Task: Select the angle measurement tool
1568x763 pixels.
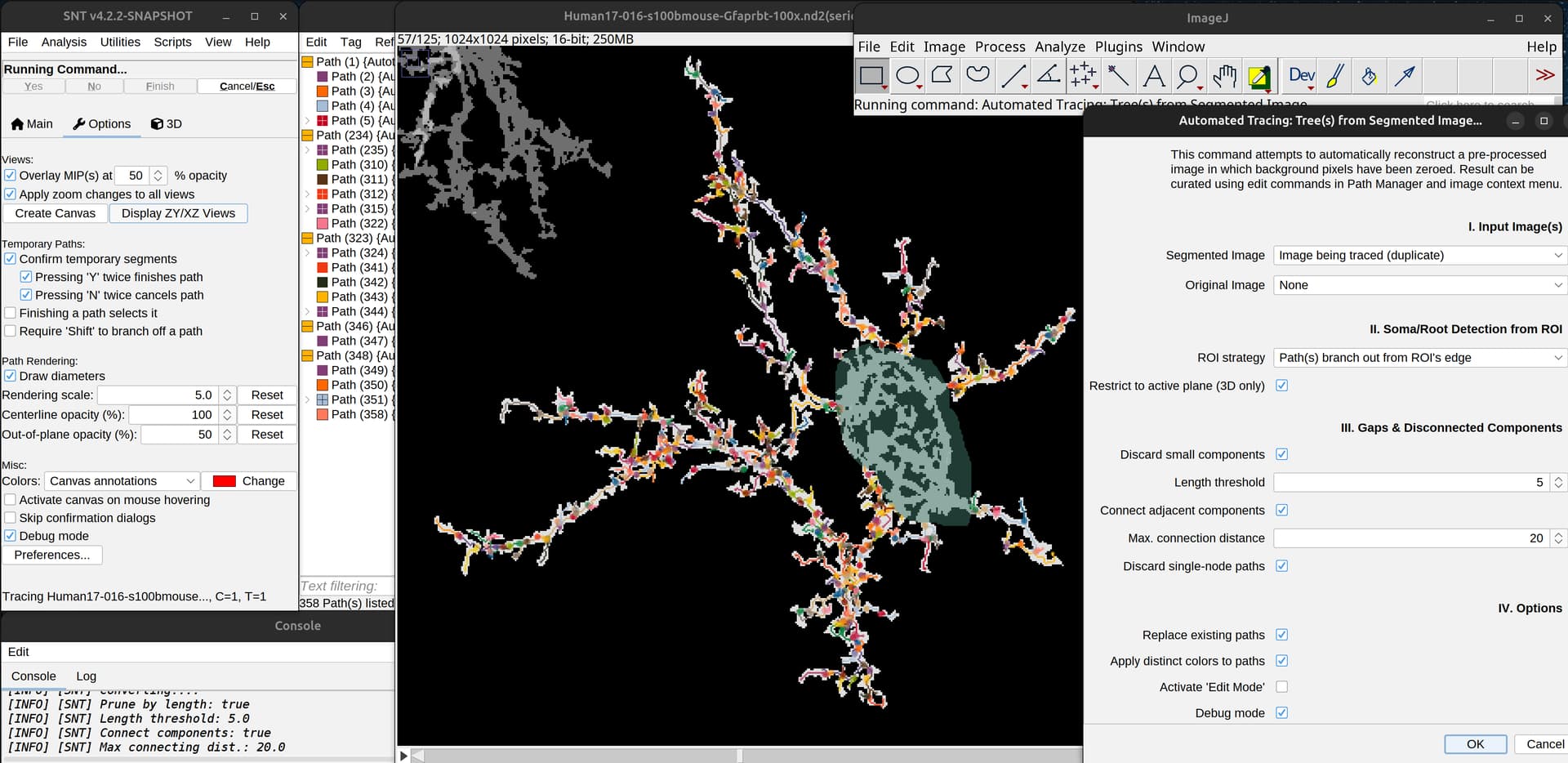Action: click(1048, 75)
